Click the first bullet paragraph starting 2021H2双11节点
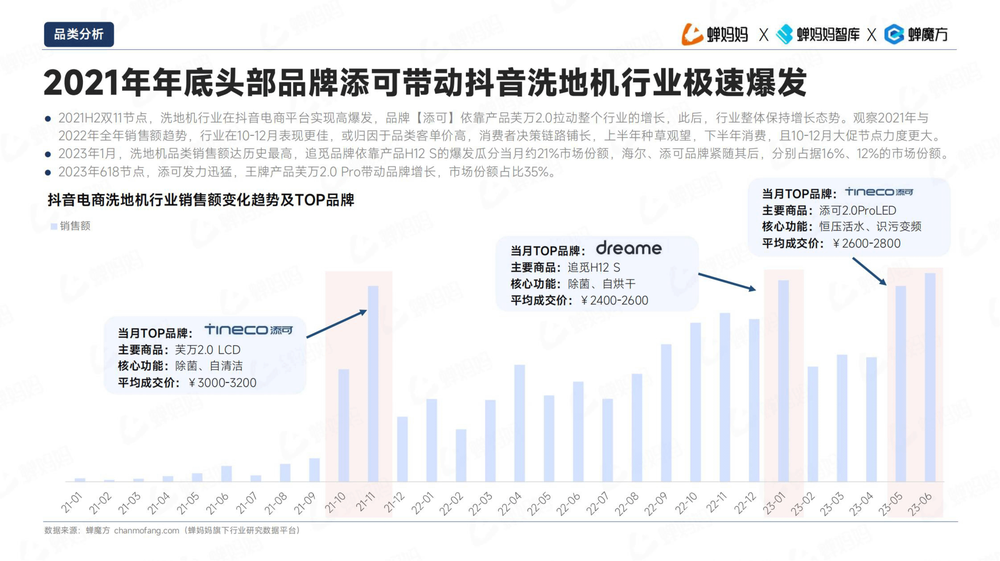This screenshot has width=1000, height=561. coord(499,127)
